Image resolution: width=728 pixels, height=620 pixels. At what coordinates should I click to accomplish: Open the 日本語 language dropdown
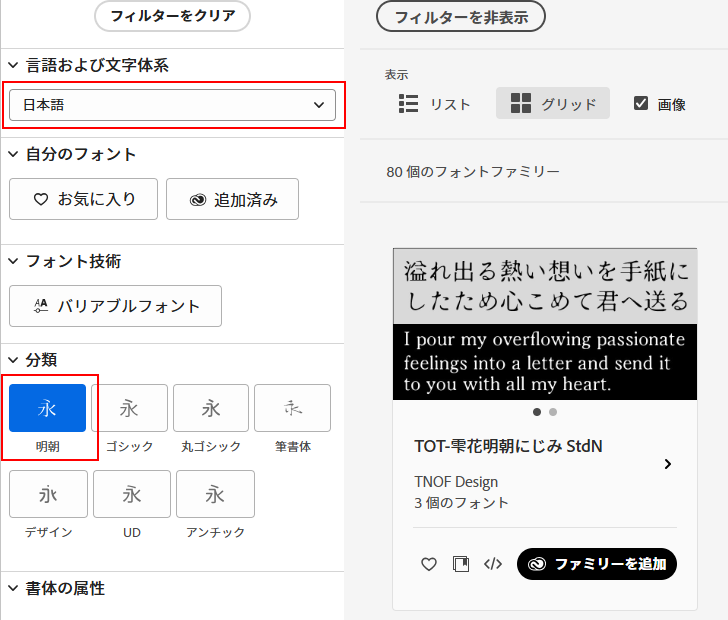point(172,104)
